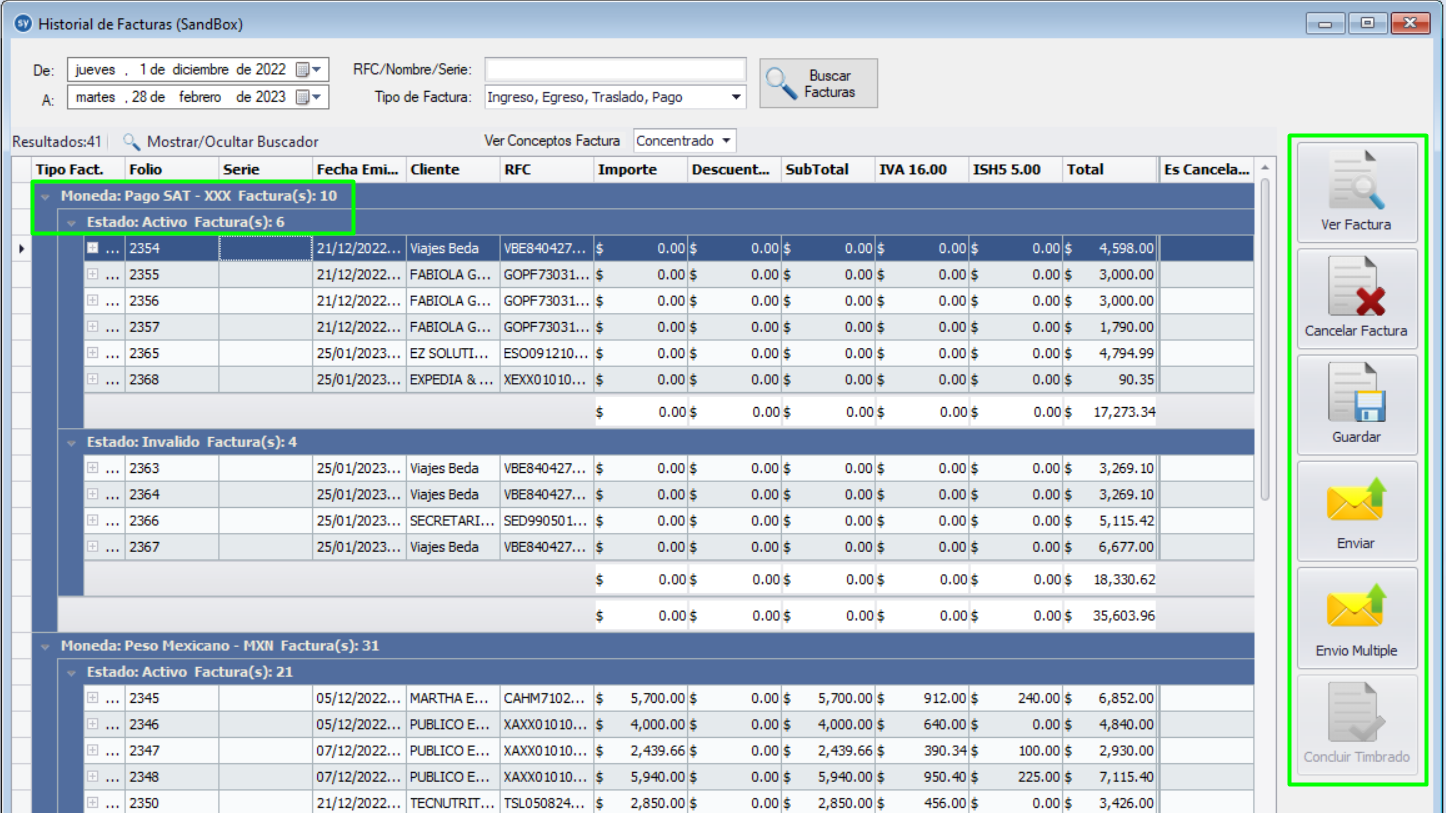Collapse the Estado: Invalido Factura(s): 4 group

pos(71,442)
